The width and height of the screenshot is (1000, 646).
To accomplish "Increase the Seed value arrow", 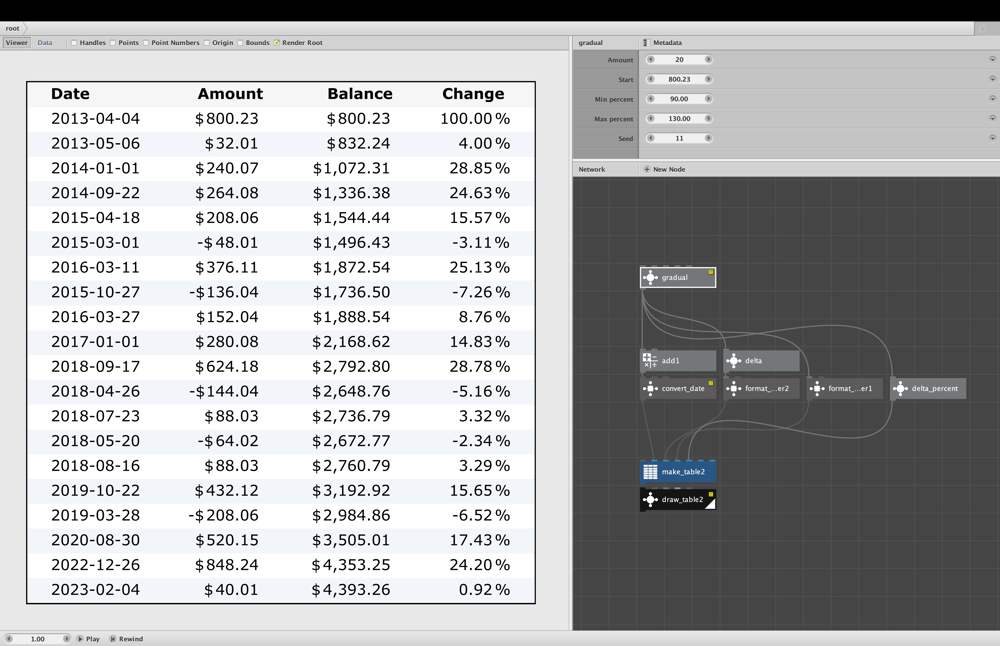I will 708,138.
